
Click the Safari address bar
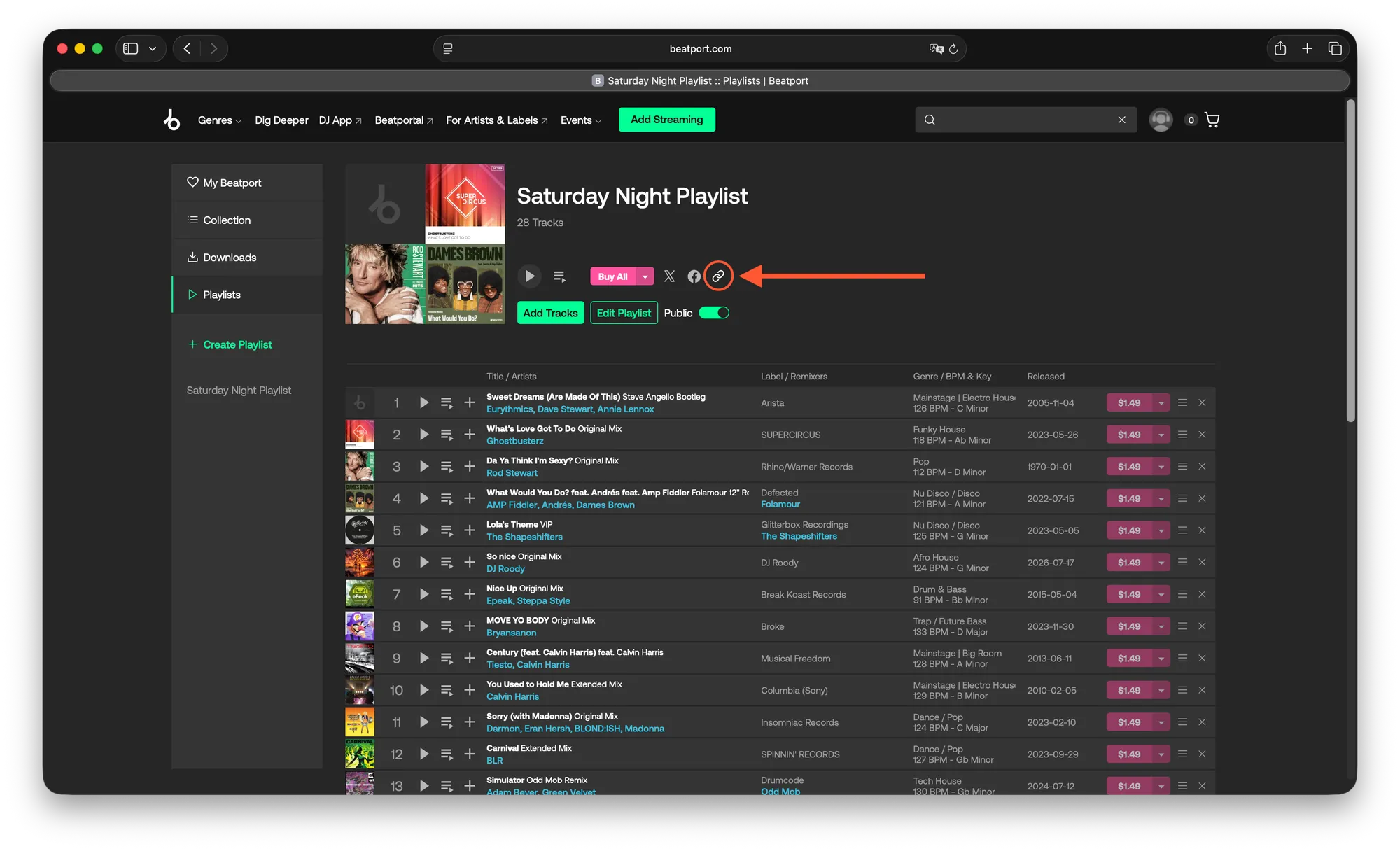point(700,49)
